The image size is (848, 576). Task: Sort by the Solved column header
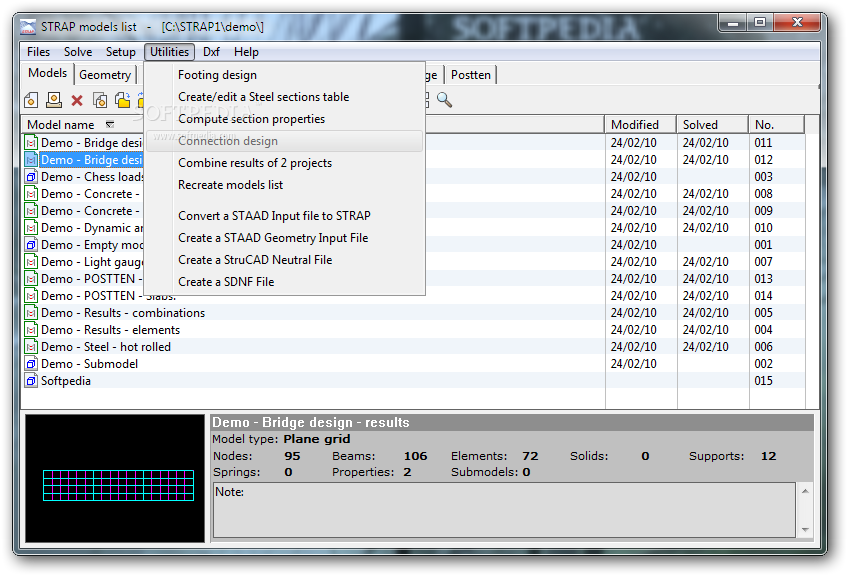pos(712,125)
